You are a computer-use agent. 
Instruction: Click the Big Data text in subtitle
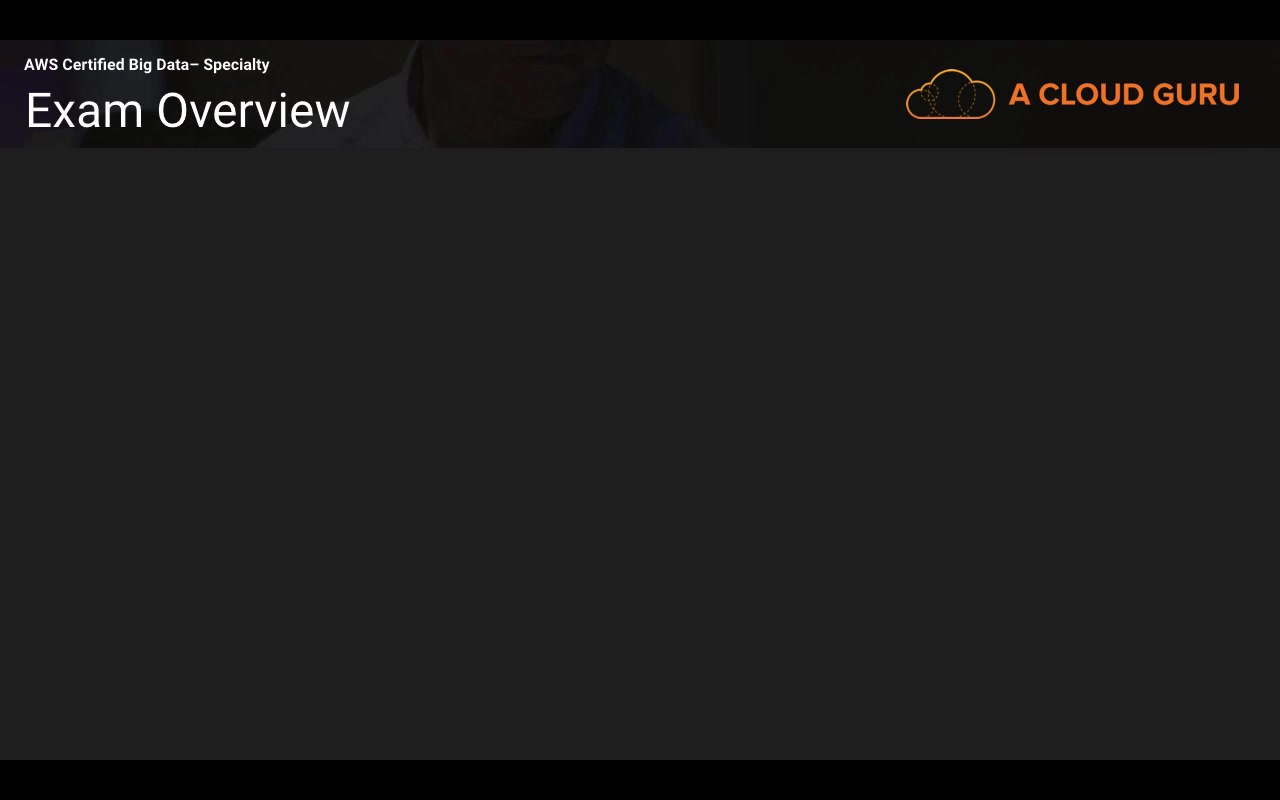tap(158, 65)
